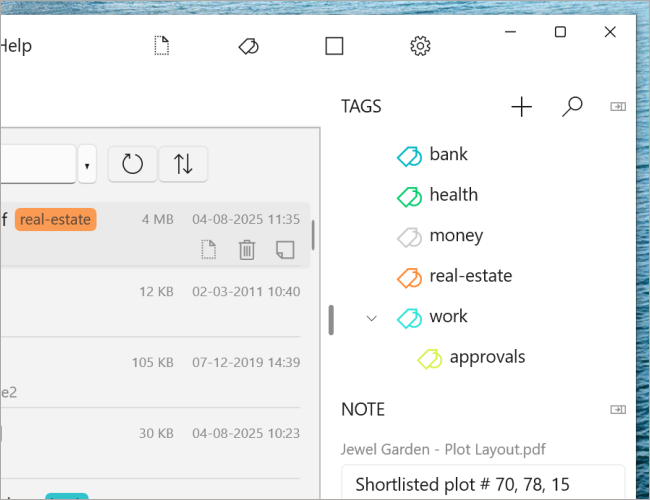This screenshot has height=500, width=650.
Task: Open the filter box dropdown arrow
Action: (87, 164)
